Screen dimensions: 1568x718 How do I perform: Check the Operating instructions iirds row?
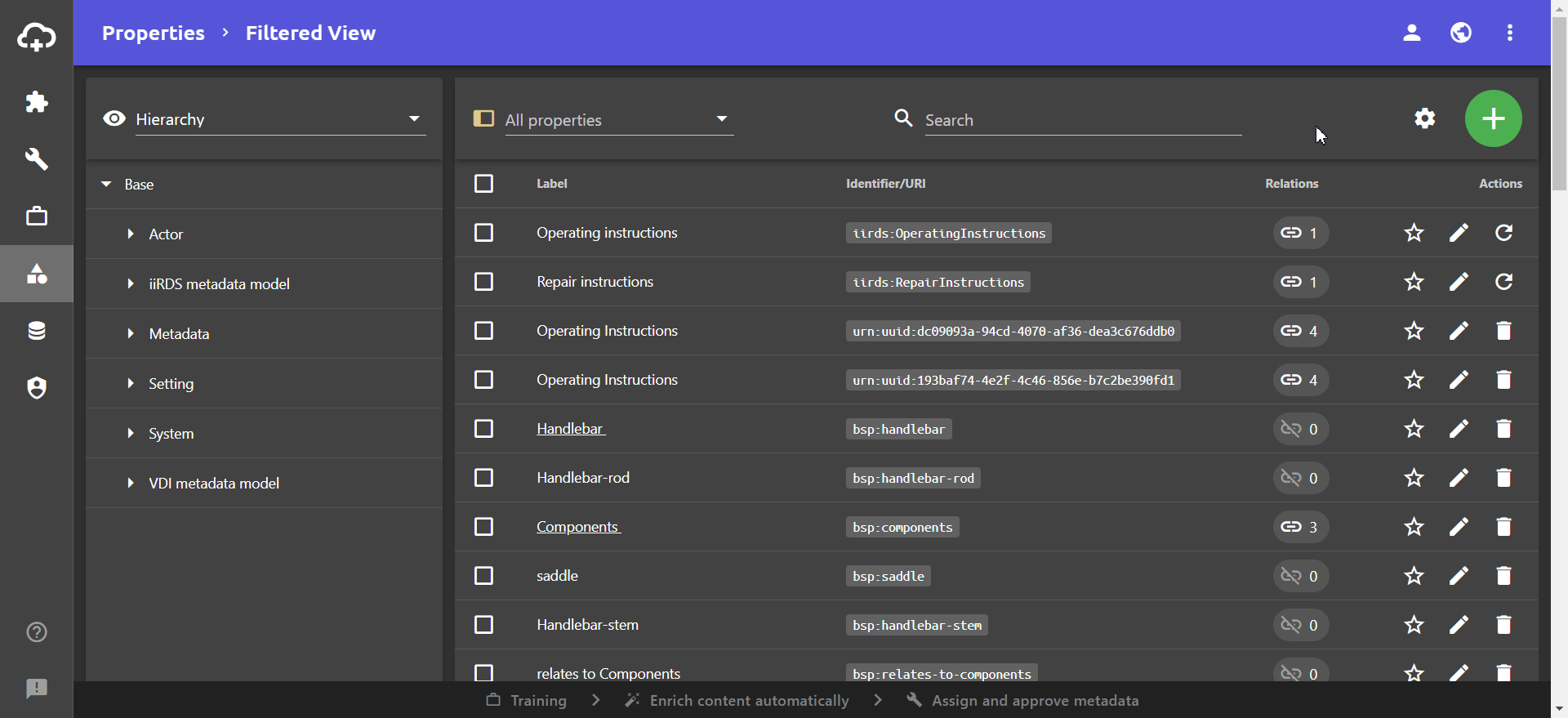click(483, 233)
